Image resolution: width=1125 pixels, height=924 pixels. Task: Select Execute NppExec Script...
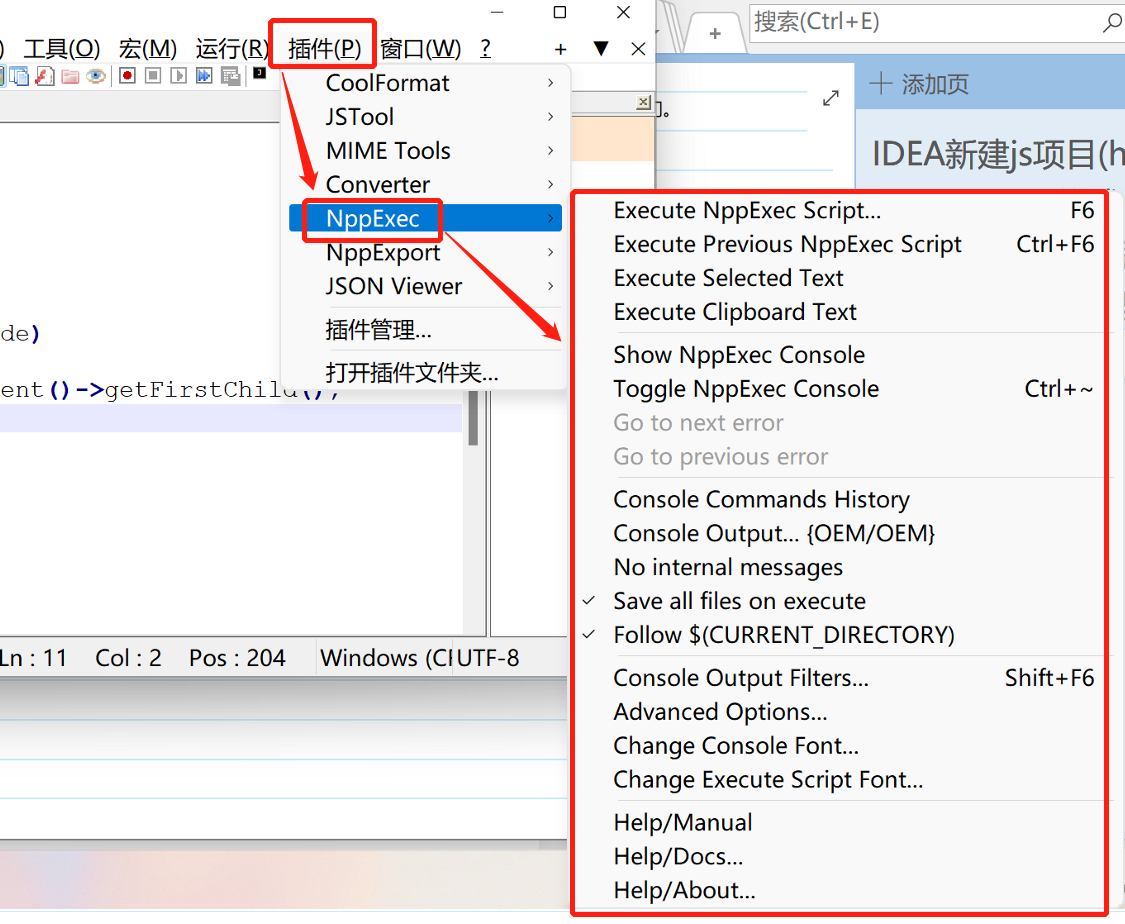747,210
